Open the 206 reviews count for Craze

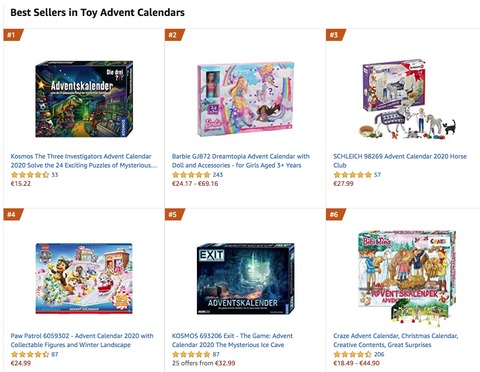[379, 354]
